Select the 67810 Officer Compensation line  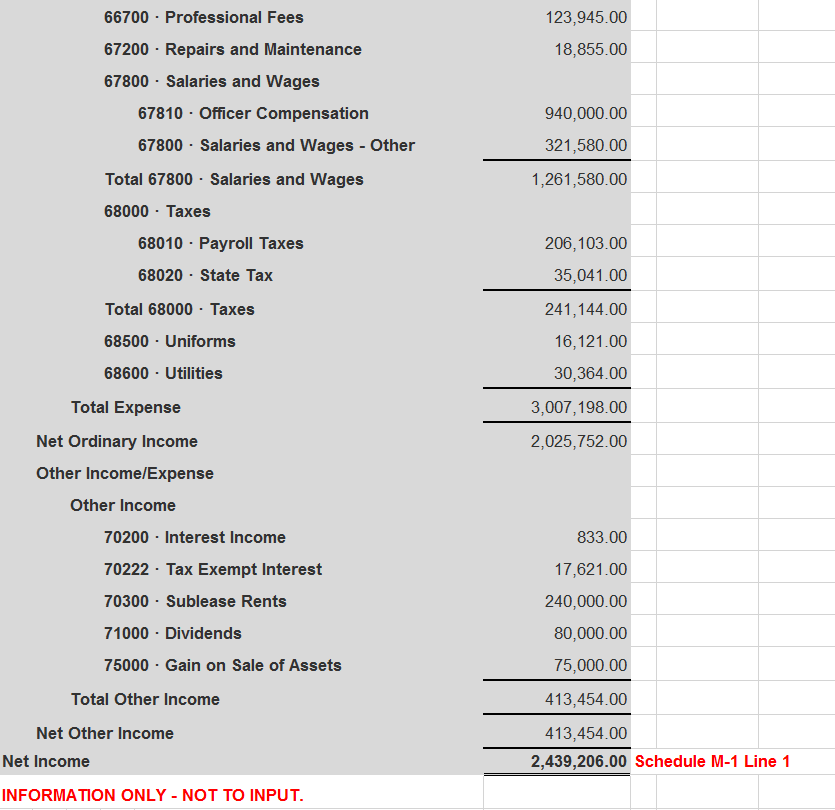tap(253, 113)
